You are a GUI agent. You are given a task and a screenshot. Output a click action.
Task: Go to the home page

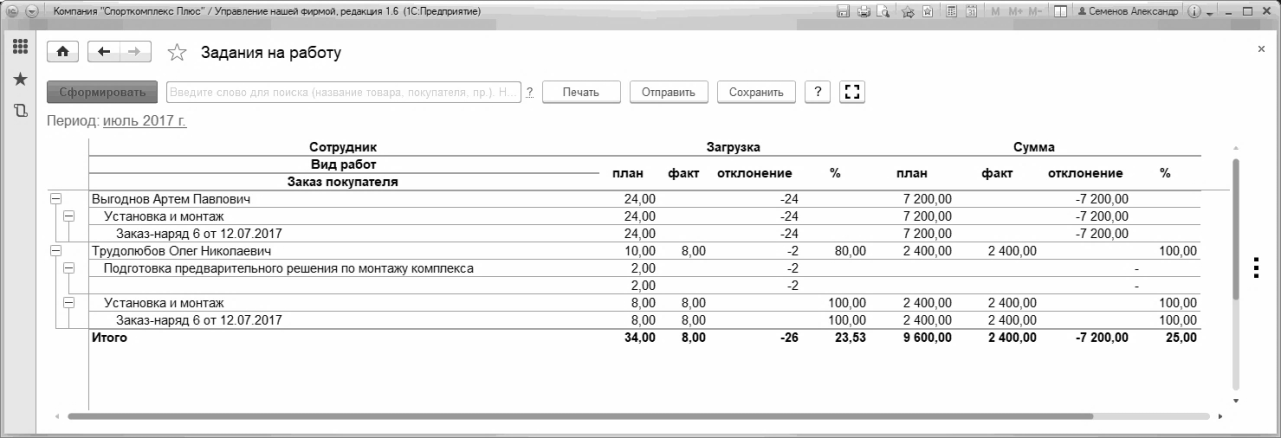(63, 52)
